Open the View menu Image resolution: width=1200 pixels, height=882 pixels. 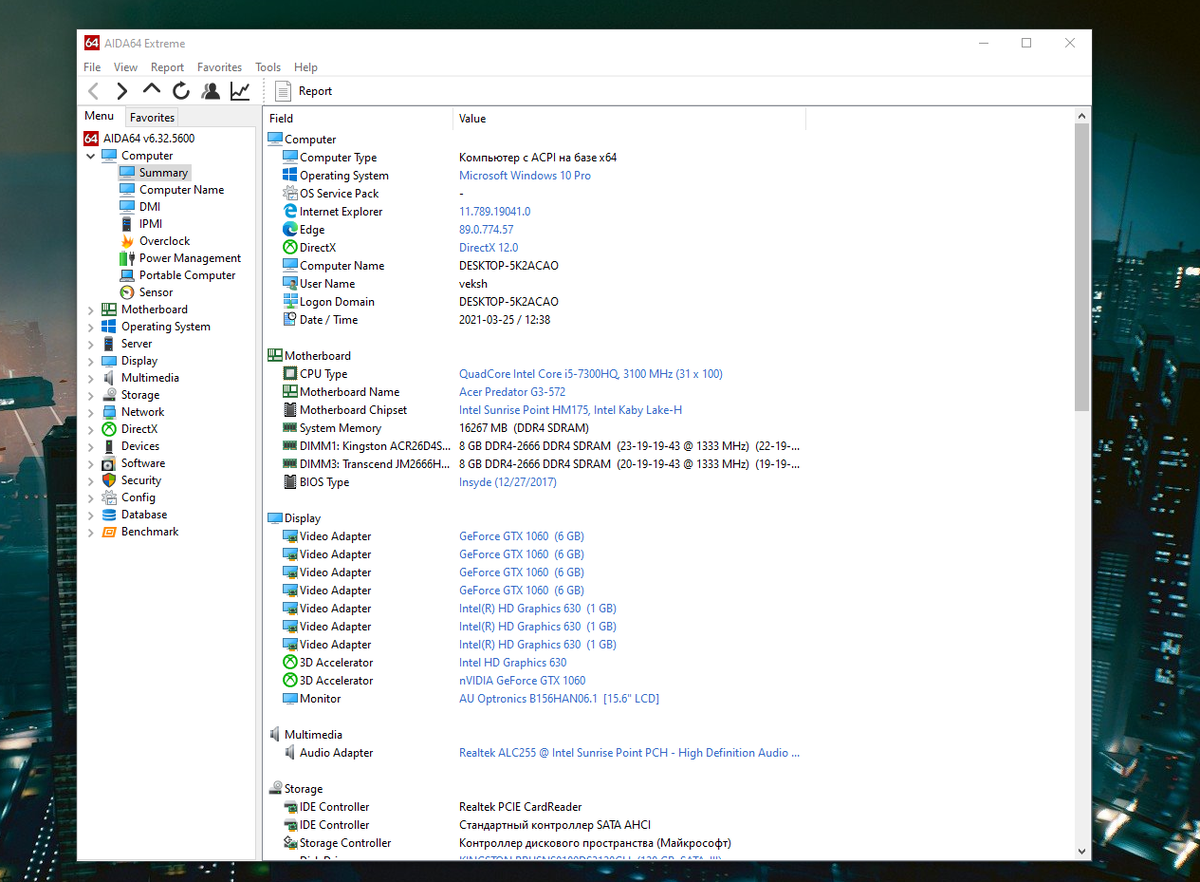coord(126,67)
